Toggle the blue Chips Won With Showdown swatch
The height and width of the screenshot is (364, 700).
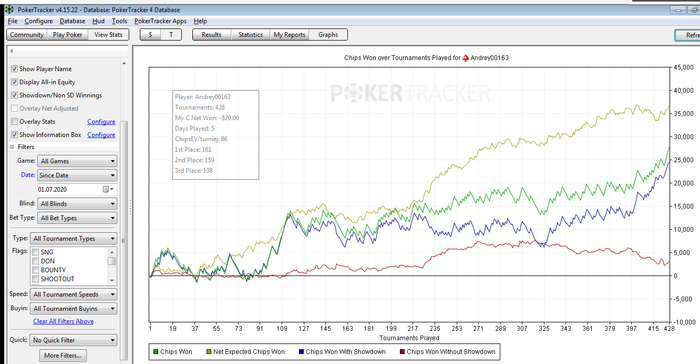[301, 352]
